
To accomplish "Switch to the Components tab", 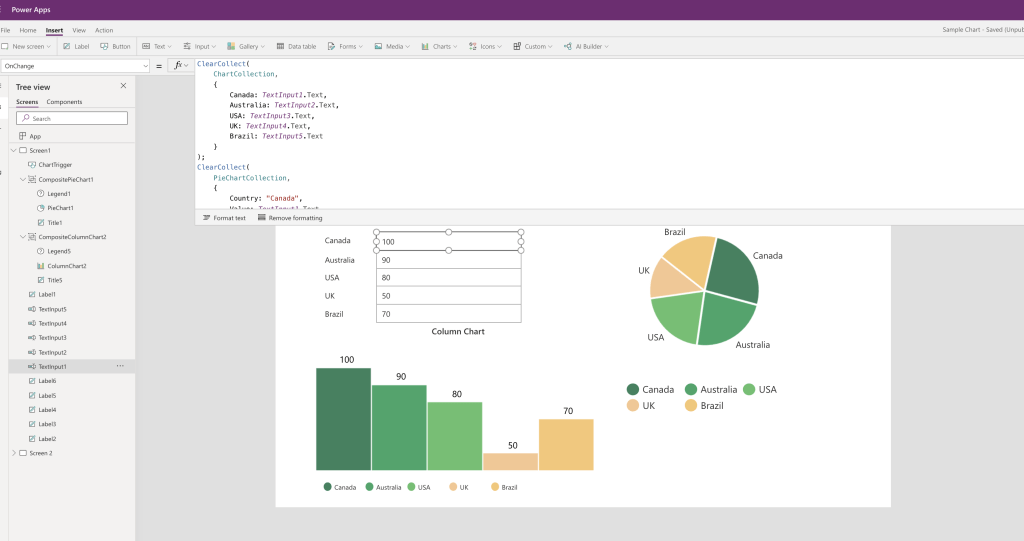I will [64, 102].
